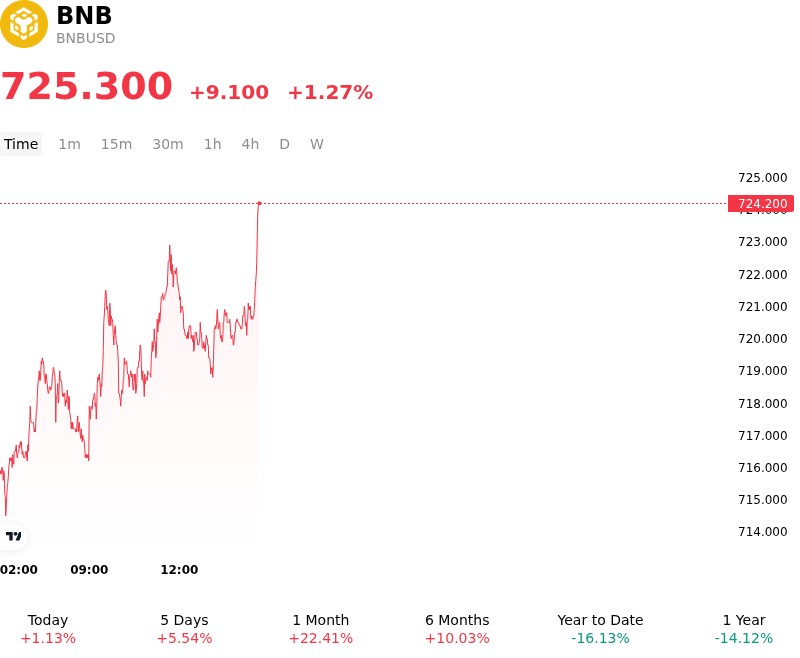The width and height of the screenshot is (800, 658).
Task: Click the BNB coin logo icon
Action: pyautogui.click(x=23, y=24)
